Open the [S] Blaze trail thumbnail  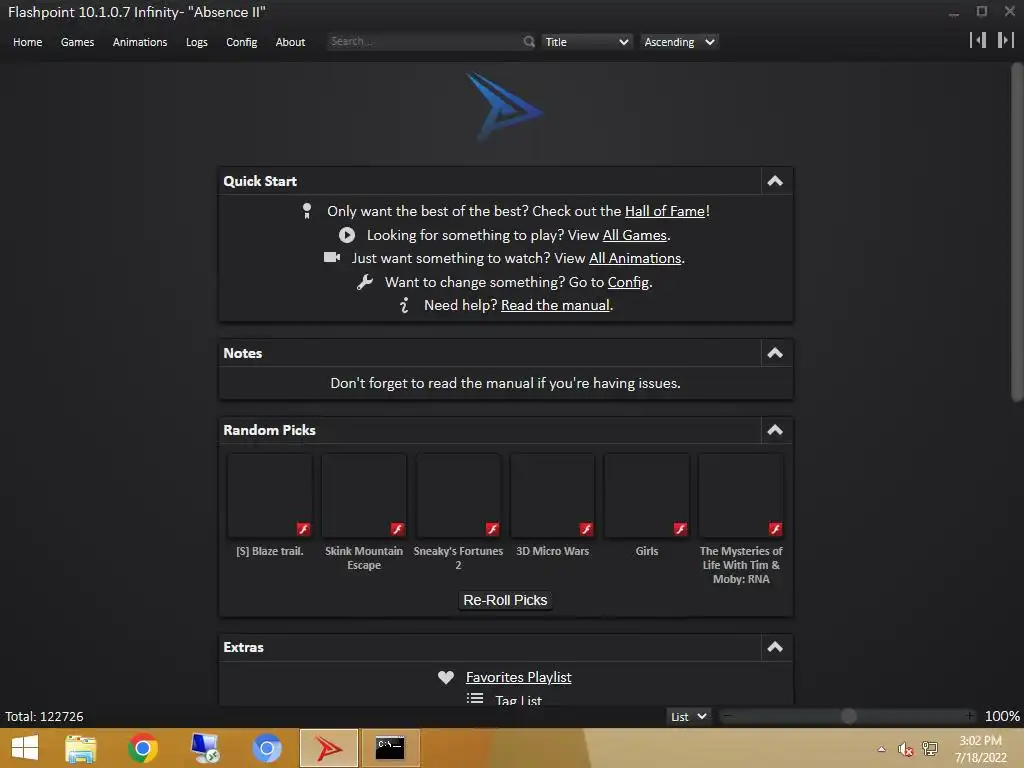pos(270,496)
